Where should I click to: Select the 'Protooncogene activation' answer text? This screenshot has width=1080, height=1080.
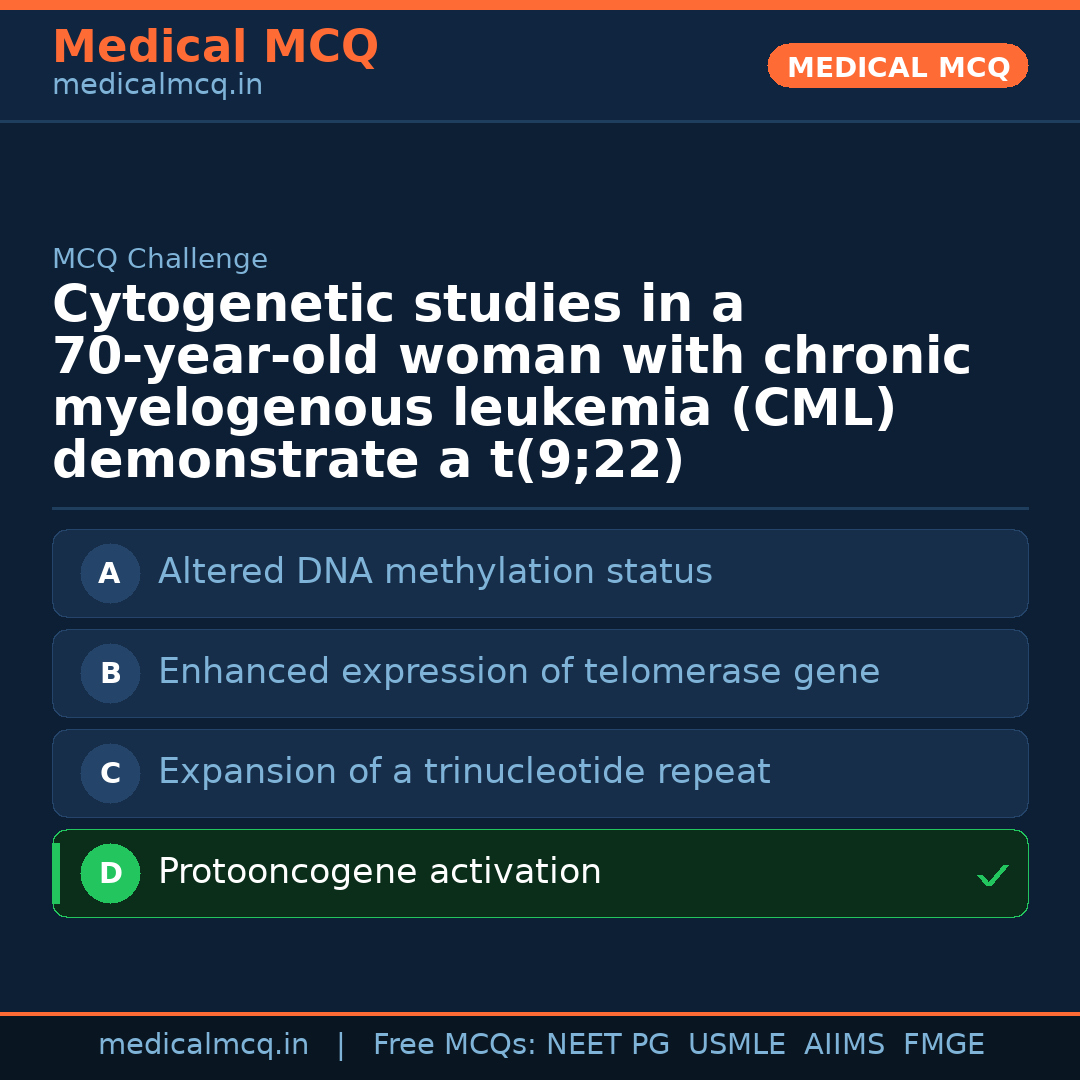(x=380, y=872)
